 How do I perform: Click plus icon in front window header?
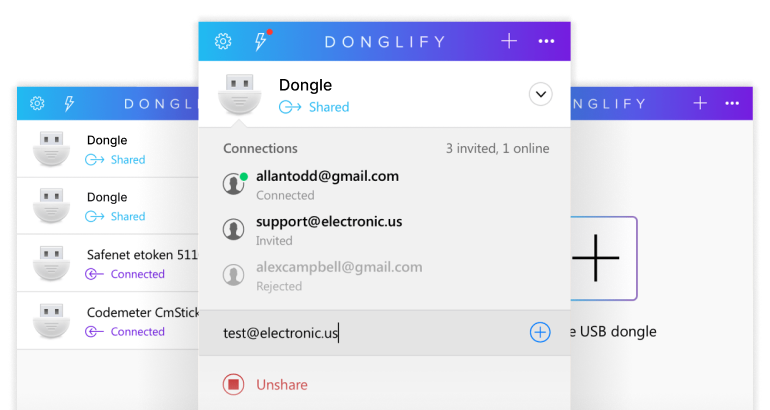509,41
